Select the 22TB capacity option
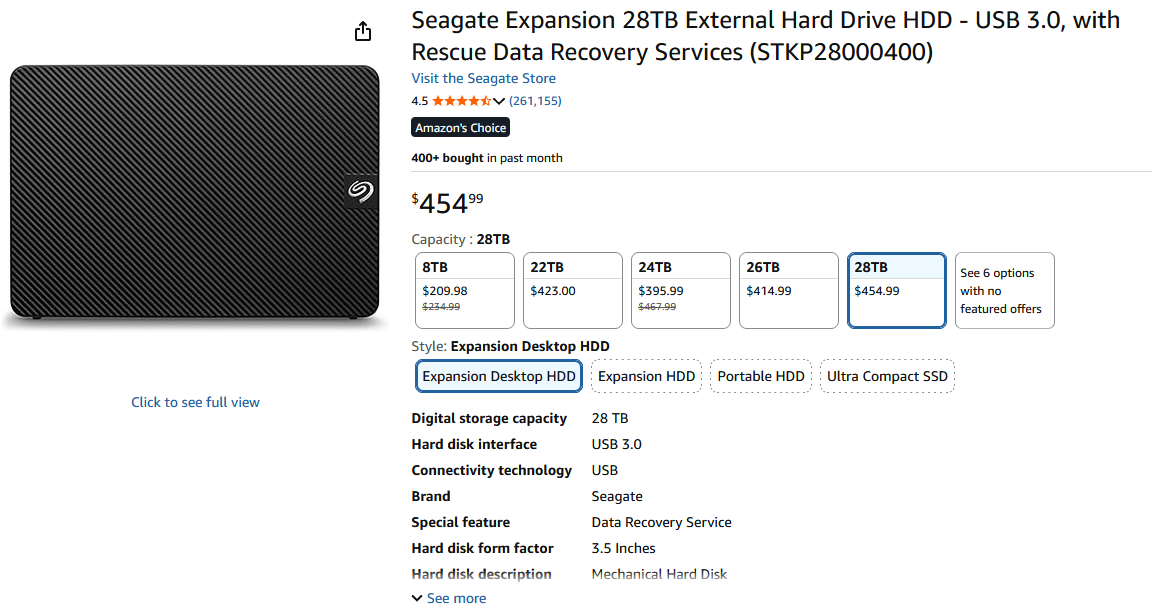1158x612 pixels. 572,290
